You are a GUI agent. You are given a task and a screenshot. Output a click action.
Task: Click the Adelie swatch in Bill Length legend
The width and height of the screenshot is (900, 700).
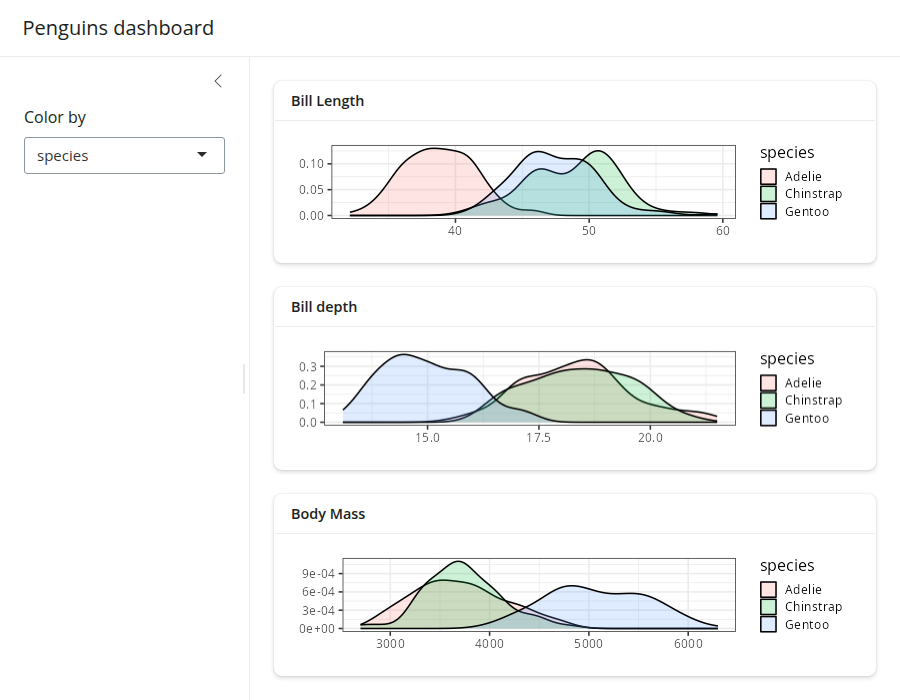tap(768, 177)
